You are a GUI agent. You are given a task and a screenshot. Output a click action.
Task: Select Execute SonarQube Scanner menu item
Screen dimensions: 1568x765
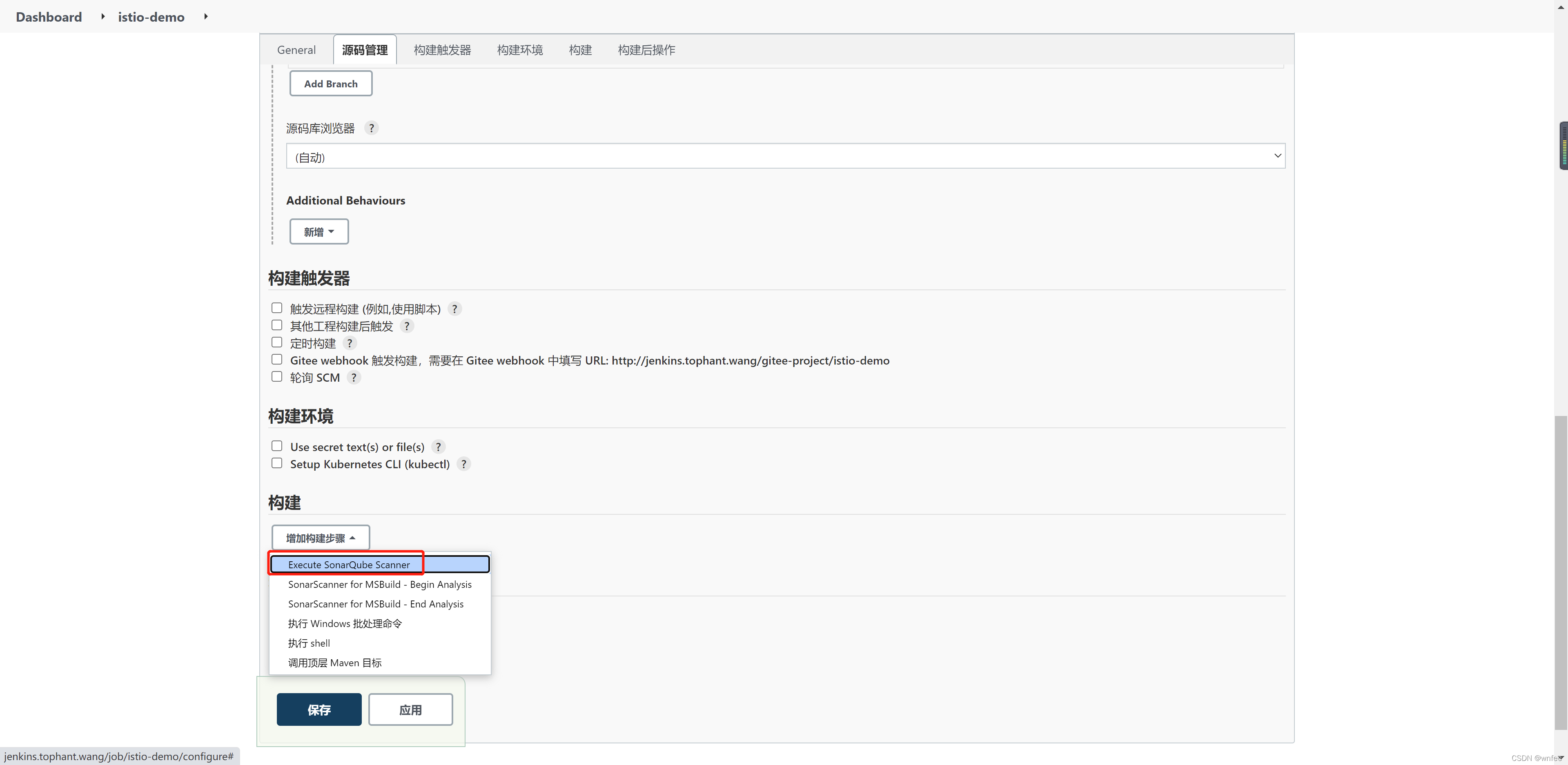[x=349, y=565]
